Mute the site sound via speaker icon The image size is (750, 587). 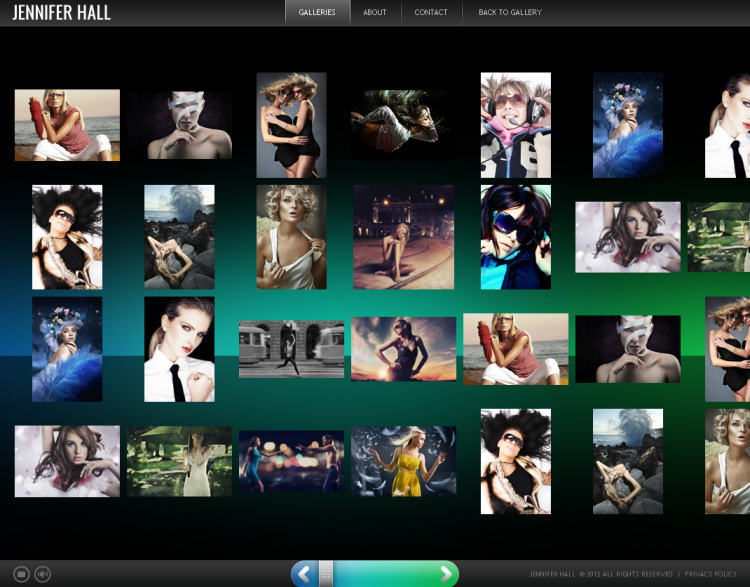tap(43, 574)
